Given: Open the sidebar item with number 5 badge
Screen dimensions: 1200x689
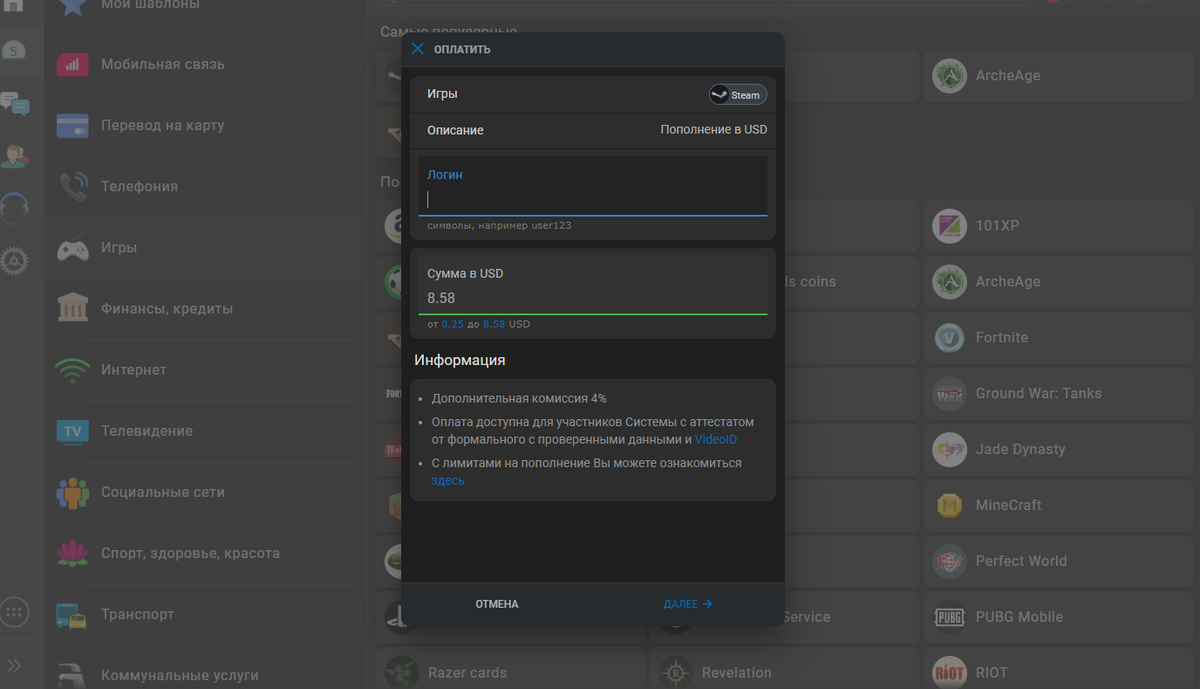Looking at the screenshot, I should [x=15, y=50].
